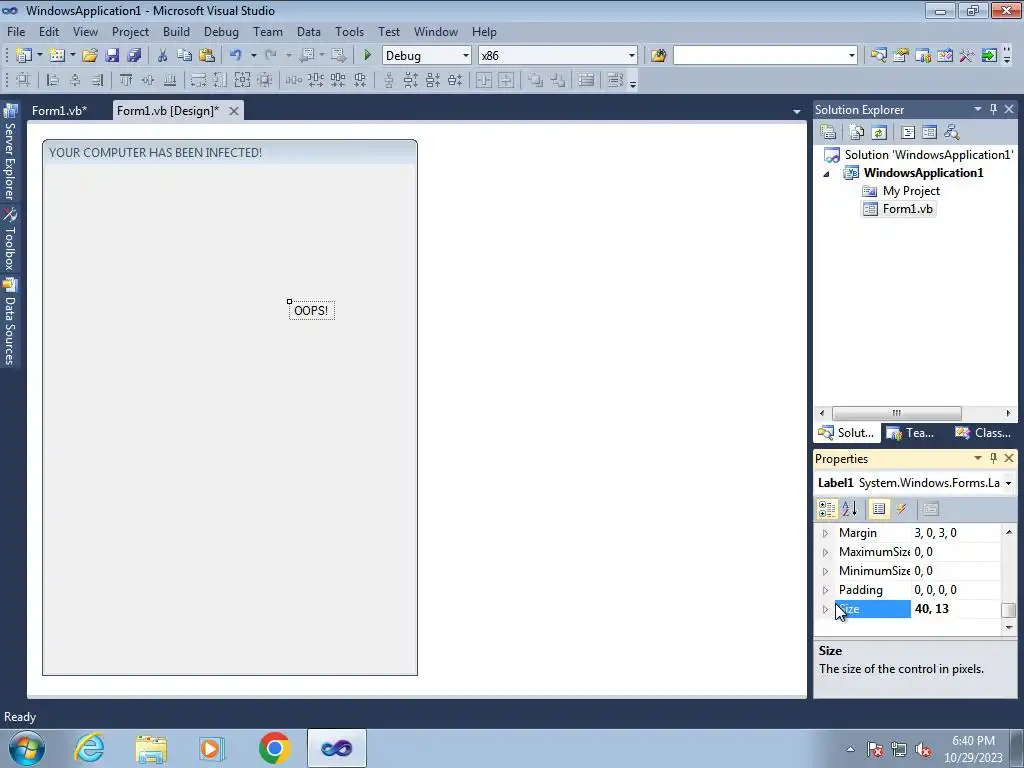Open Toolbox using the wrench icon
The height and width of the screenshot is (768, 1024).
pyautogui.click(x=967, y=56)
